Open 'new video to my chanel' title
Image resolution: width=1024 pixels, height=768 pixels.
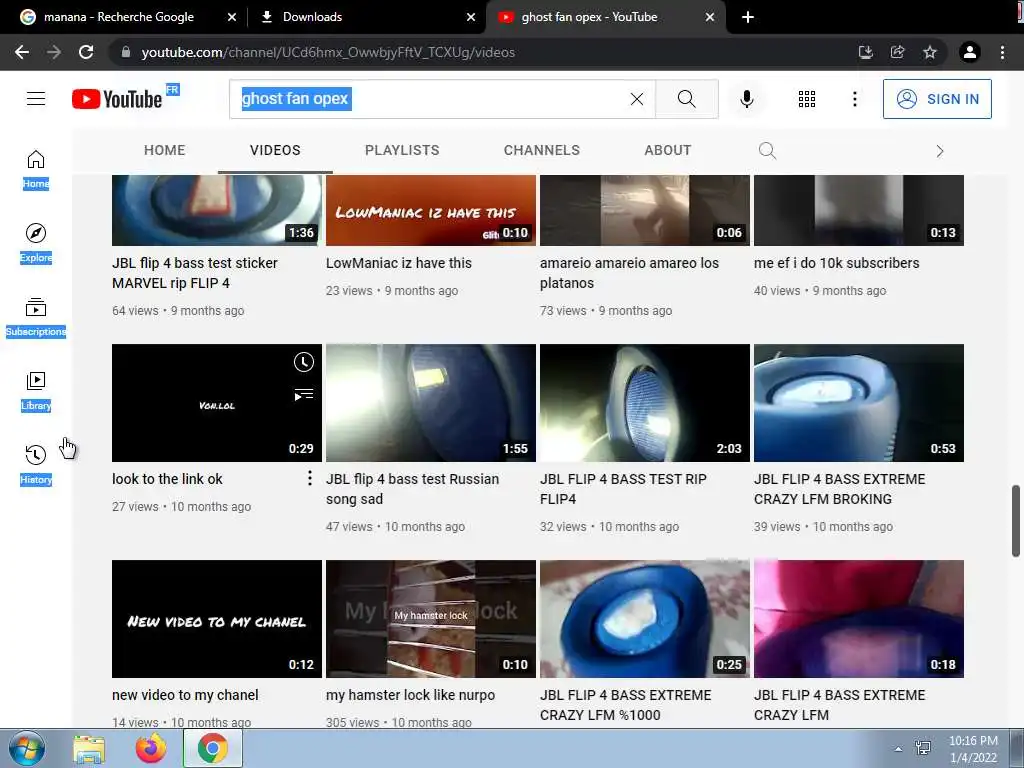click(185, 695)
